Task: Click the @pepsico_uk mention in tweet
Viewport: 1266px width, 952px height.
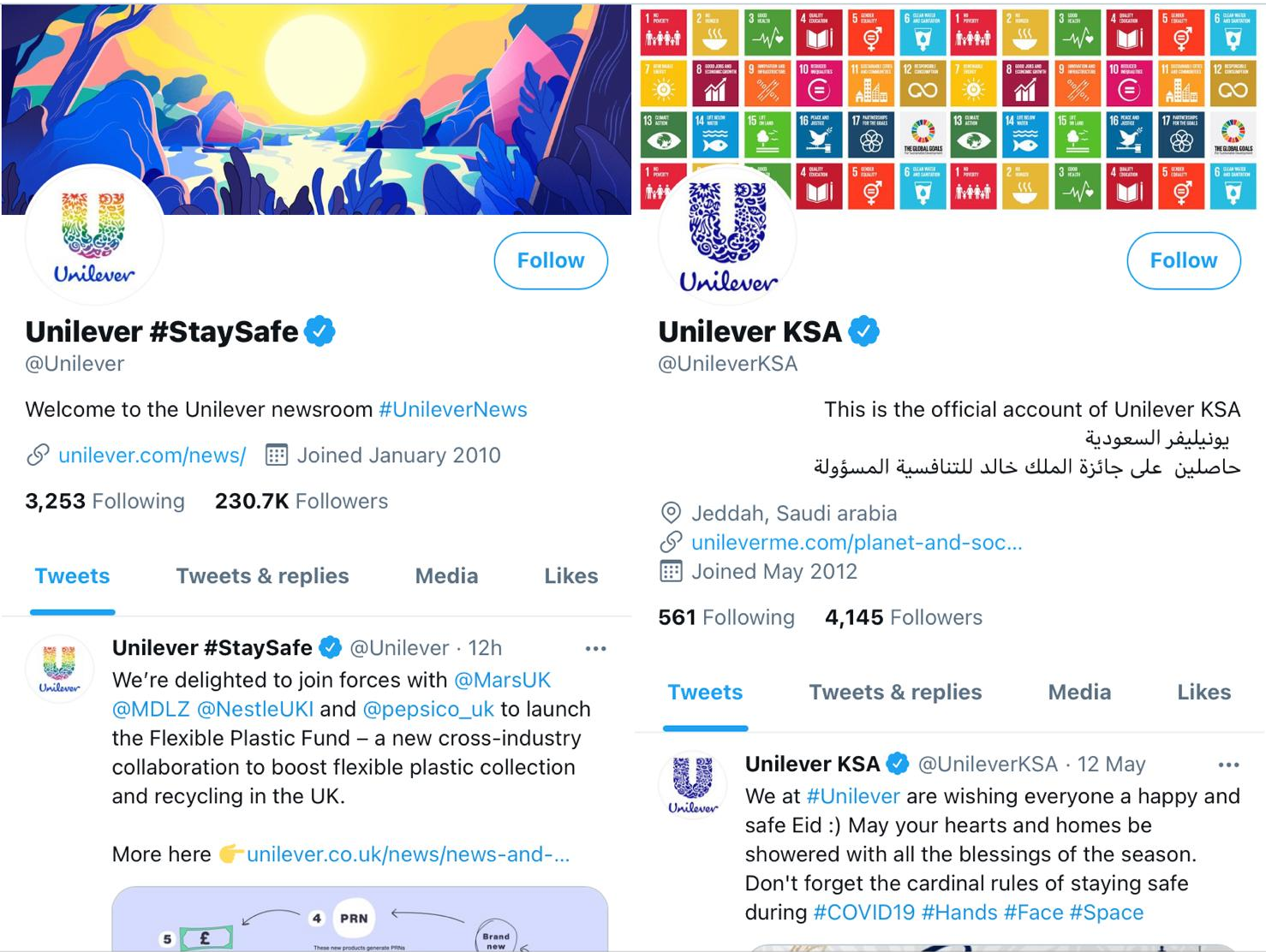Action: pos(428,710)
